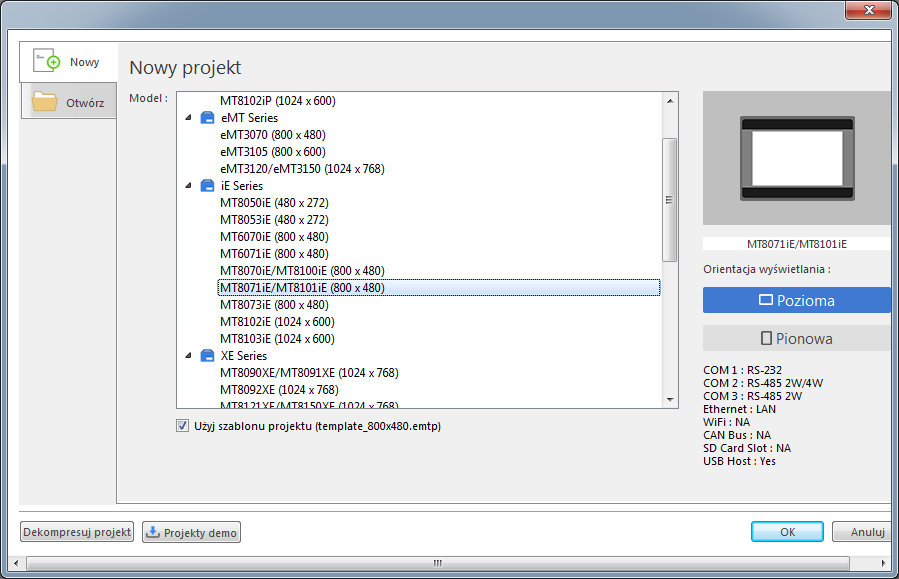Viewport: 899px width, 579px height.
Task: Click the XE Series folder icon
Action: point(207,356)
